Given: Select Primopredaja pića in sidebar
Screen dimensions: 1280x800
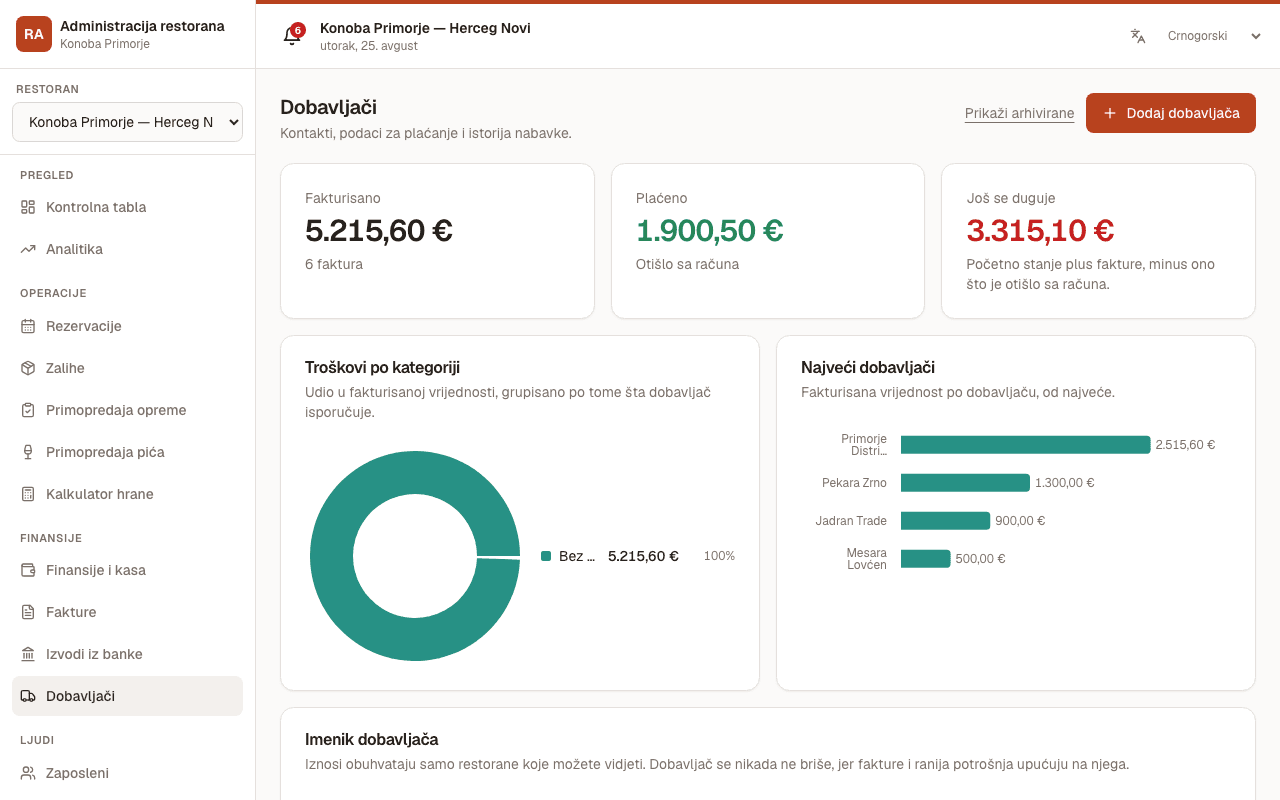Looking at the screenshot, I should tap(127, 452).
